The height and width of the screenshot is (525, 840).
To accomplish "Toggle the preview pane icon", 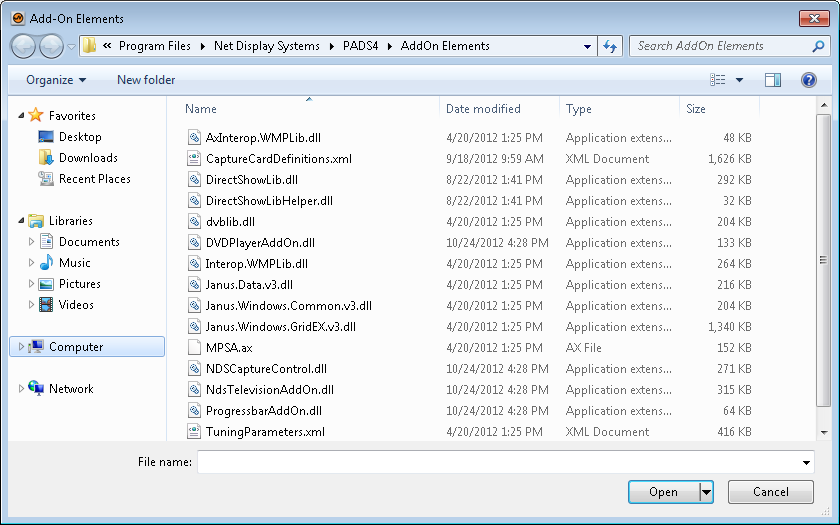I will (x=772, y=80).
